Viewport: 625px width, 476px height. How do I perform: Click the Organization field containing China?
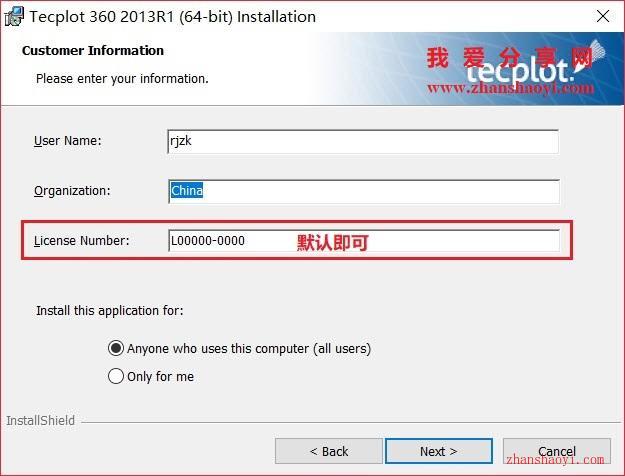[364, 191]
